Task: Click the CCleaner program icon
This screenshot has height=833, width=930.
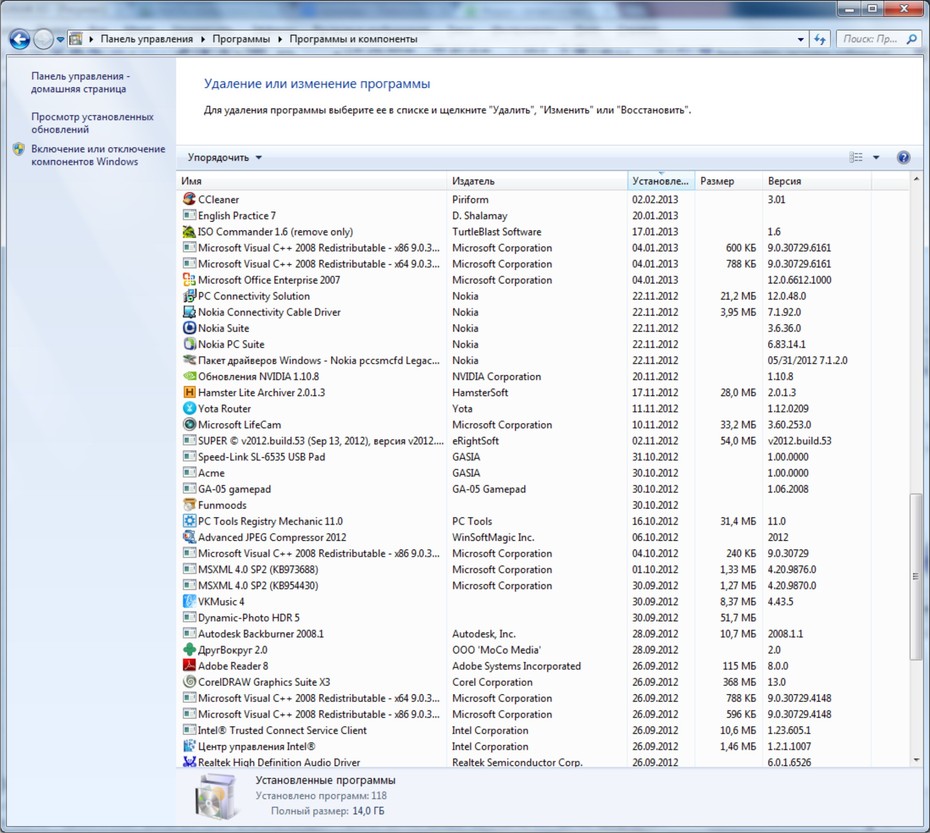Action: coord(189,199)
